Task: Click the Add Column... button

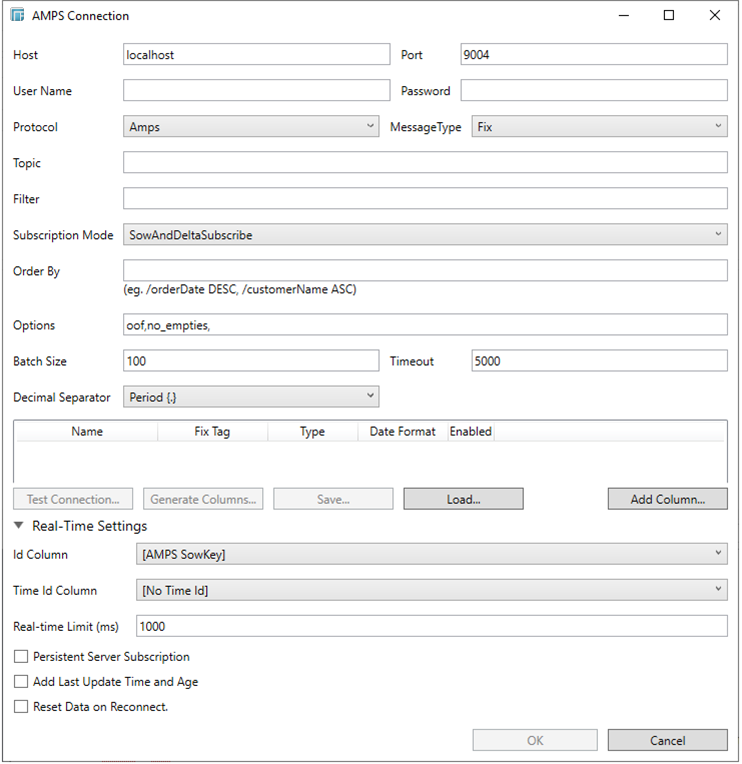Action: [x=667, y=499]
